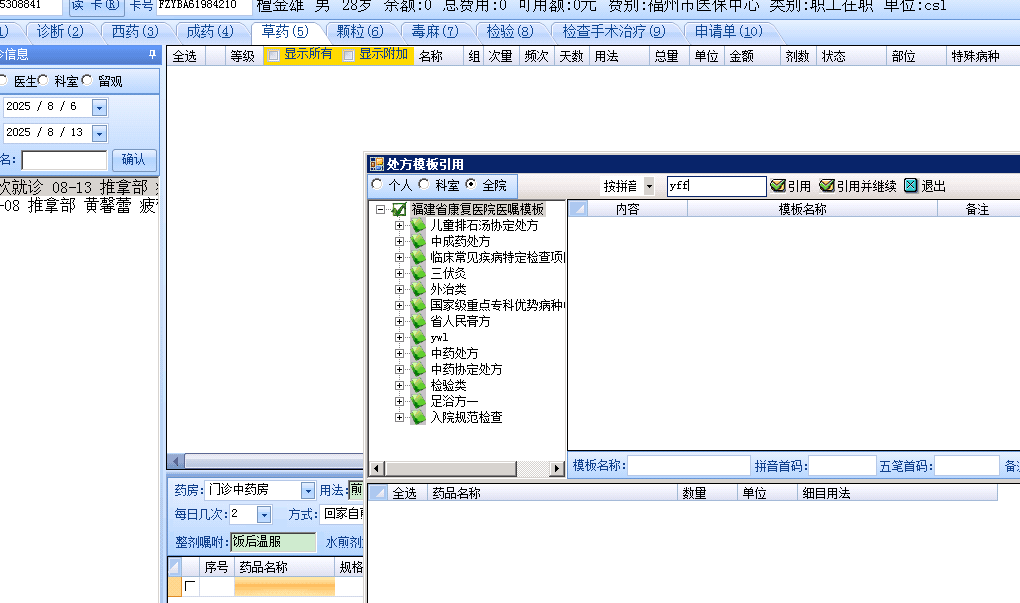Viewport: 1020px width, 603px height.
Task: Select the 留观 radio button
Action: (x=87, y=80)
